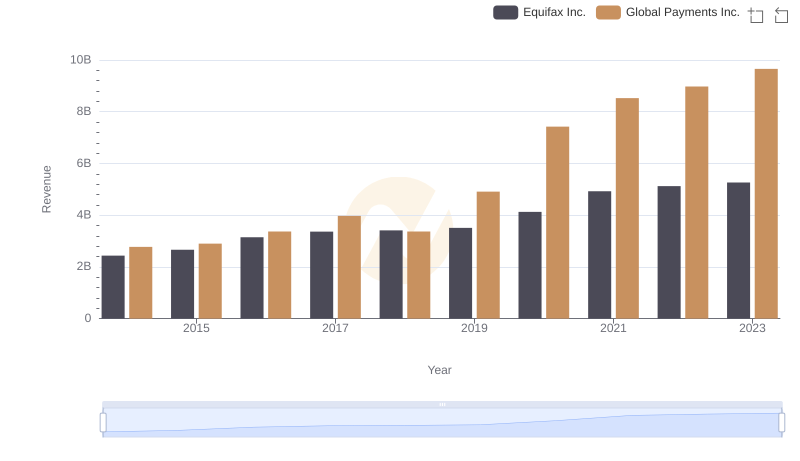This screenshot has width=800, height=461.
Task: Click the Global Payments Inc. orange legend swatch
Action: [x=609, y=12]
